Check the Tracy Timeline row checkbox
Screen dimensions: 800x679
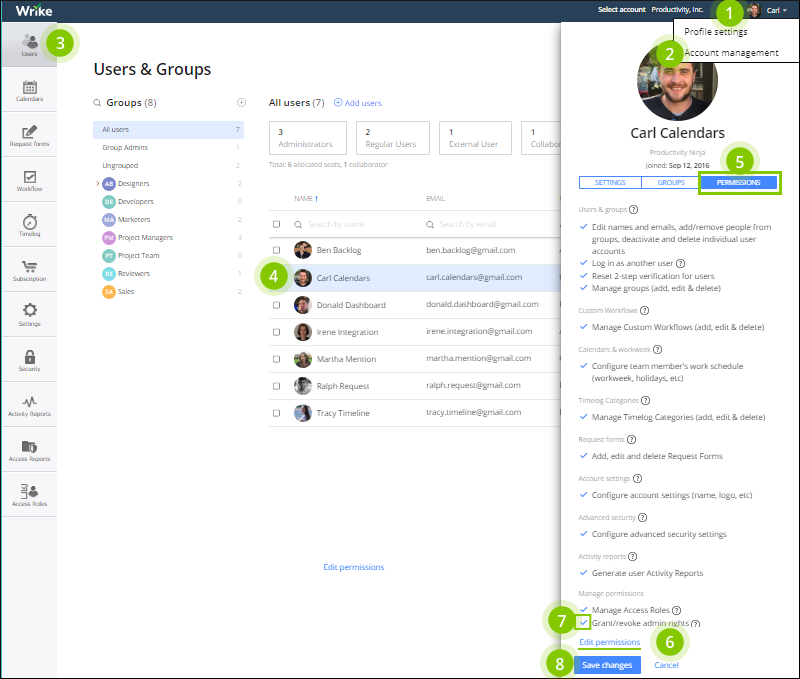(277, 413)
